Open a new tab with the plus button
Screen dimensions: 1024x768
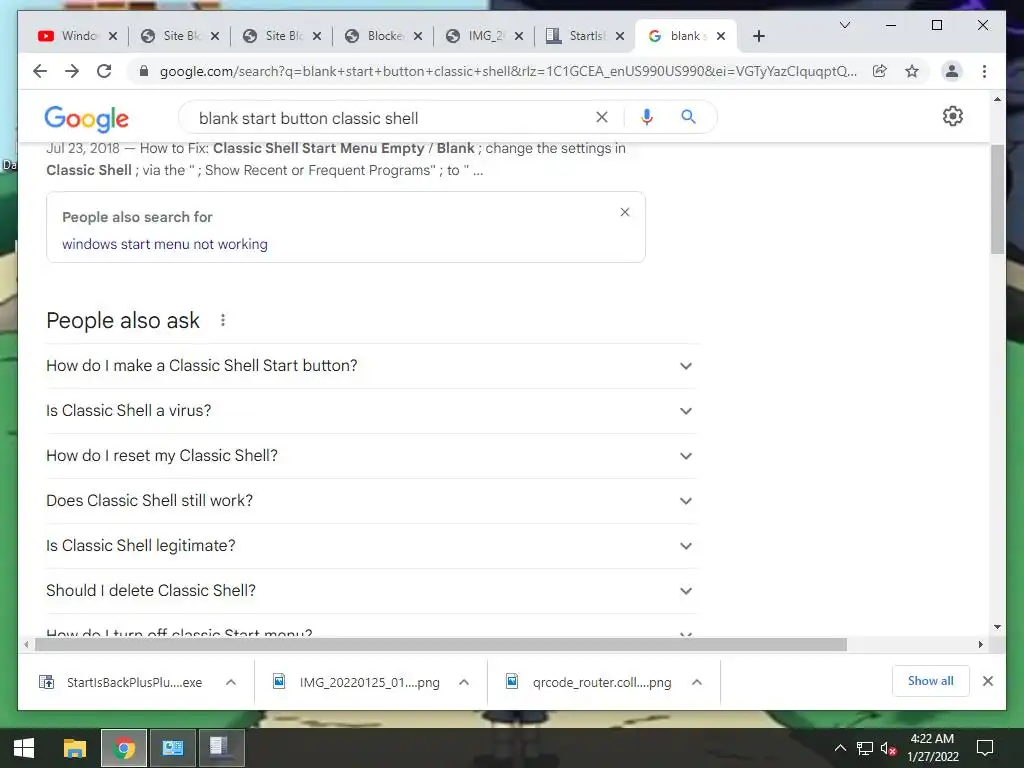point(758,36)
